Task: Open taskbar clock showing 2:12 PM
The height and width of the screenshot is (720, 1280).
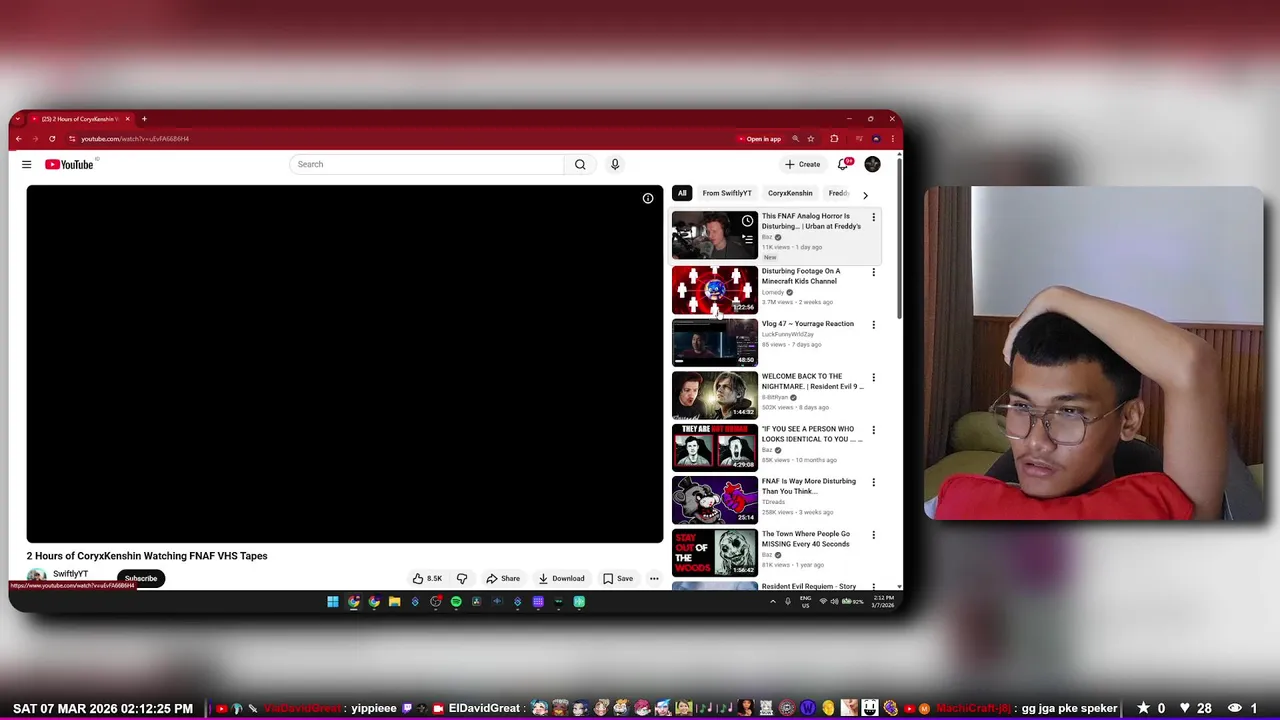Action: pyautogui.click(x=883, y=601)
